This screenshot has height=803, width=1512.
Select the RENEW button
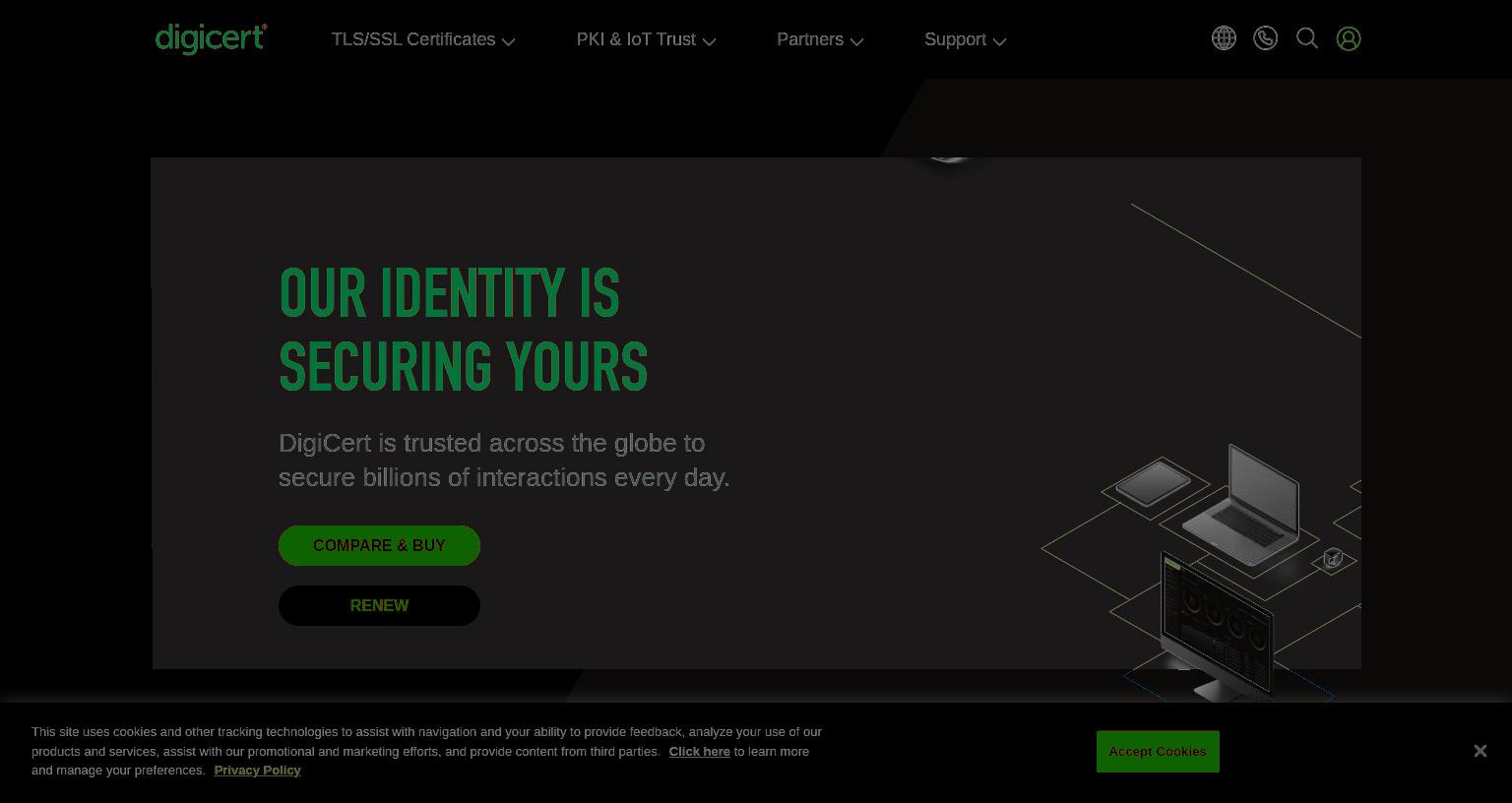pyautogui.click(x=379, y=605)
